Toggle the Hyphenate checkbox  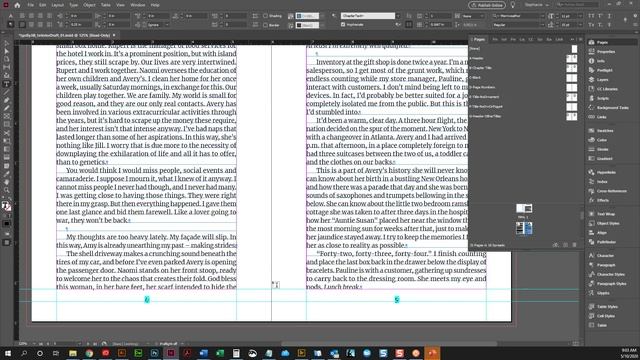click(x=343, y=24)
